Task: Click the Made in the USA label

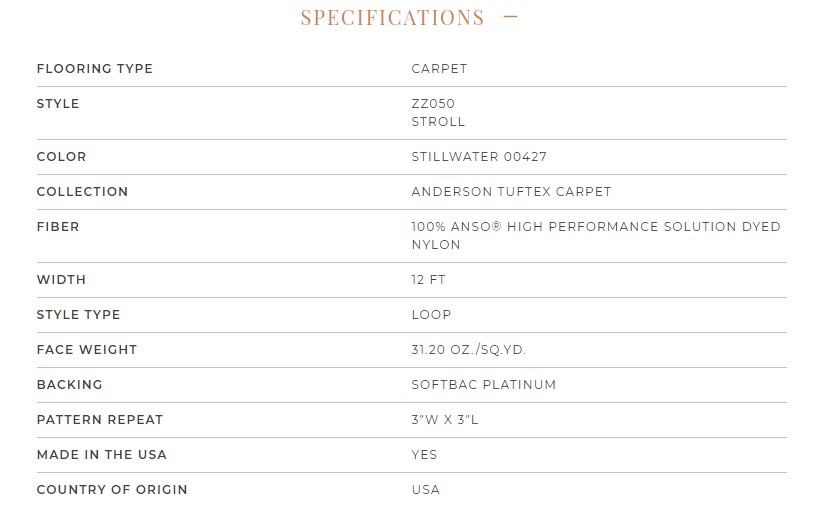Action: [x=102, y=455]
